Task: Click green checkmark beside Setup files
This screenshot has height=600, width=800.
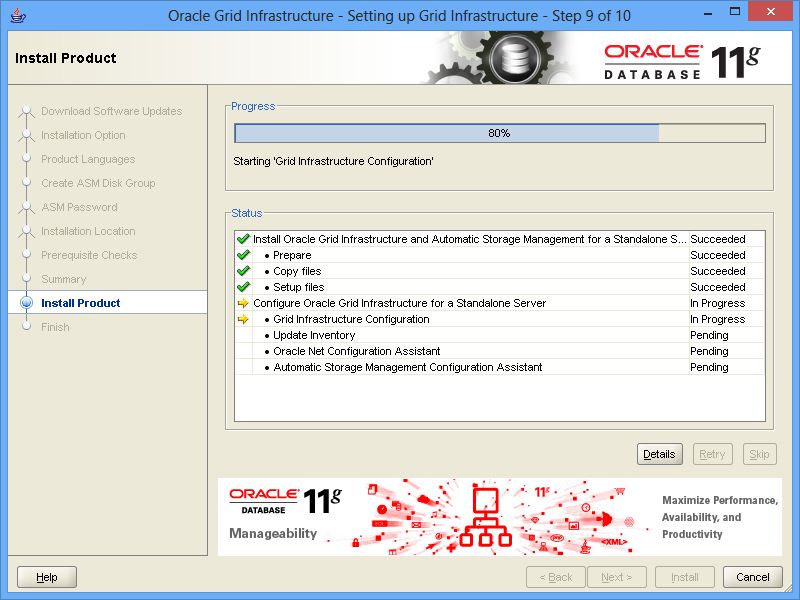Action: (243, 287)
